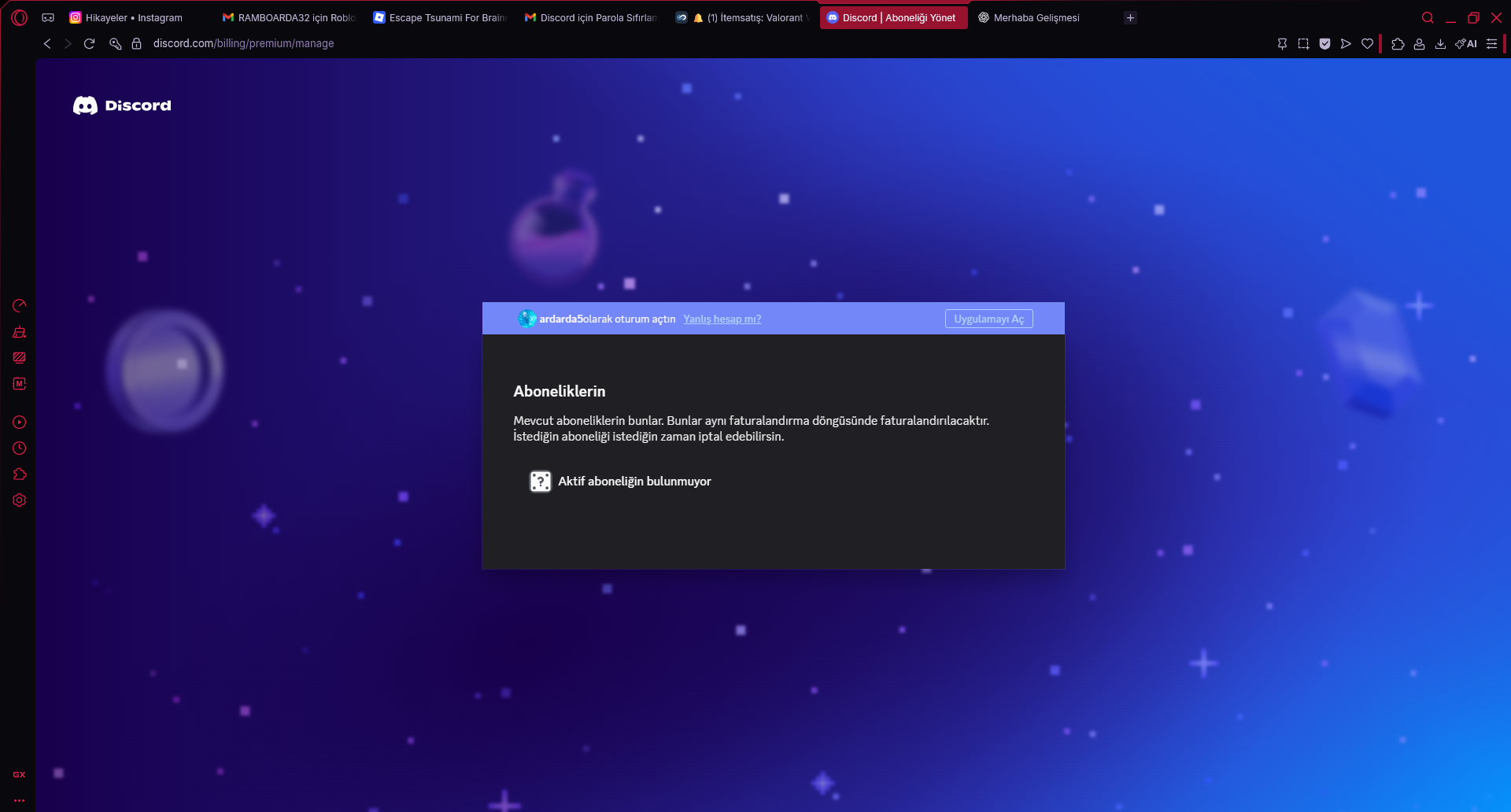Restore down the browser window

tap(1473, 17)
